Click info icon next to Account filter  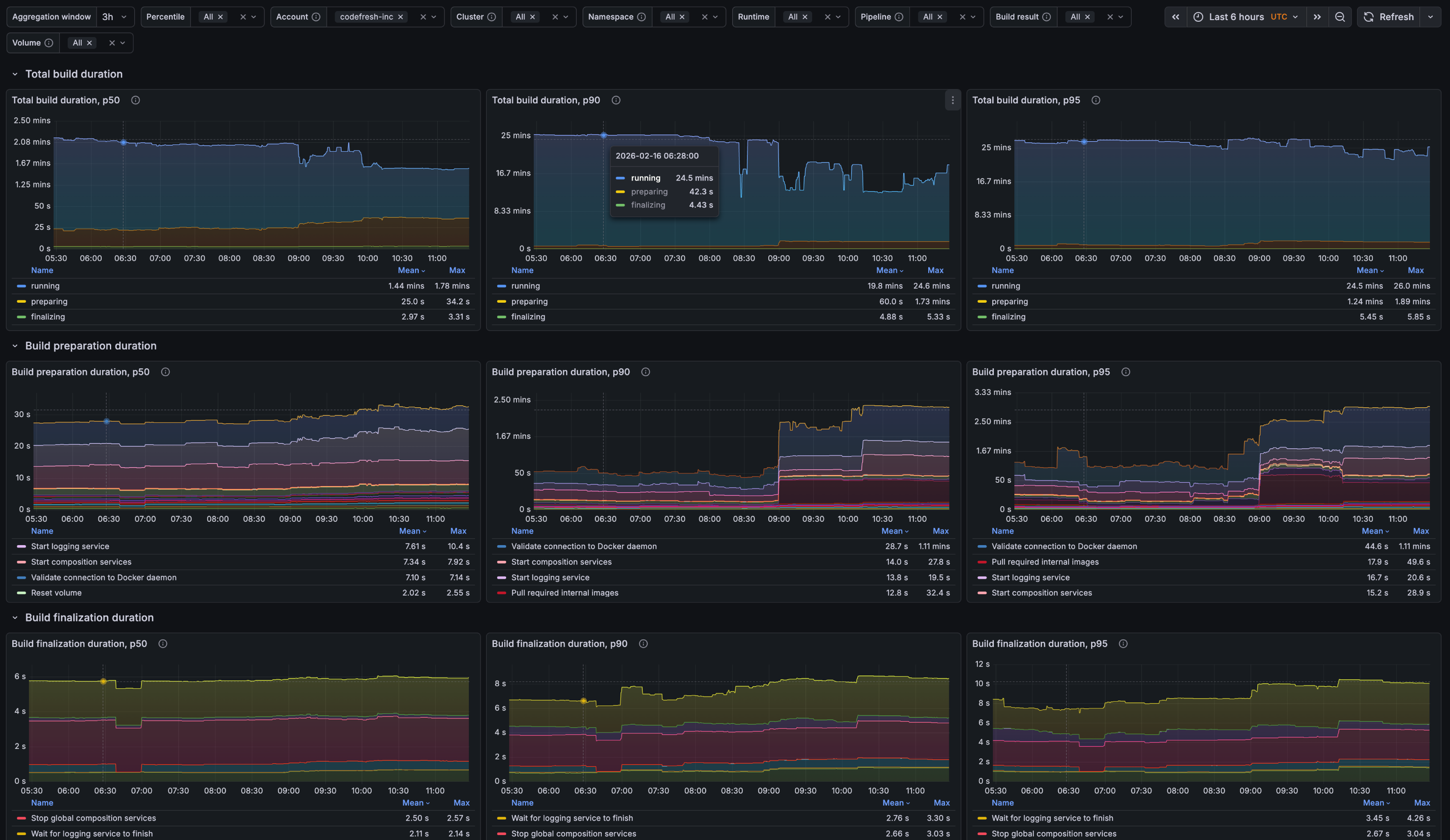[x=316, y=17]
